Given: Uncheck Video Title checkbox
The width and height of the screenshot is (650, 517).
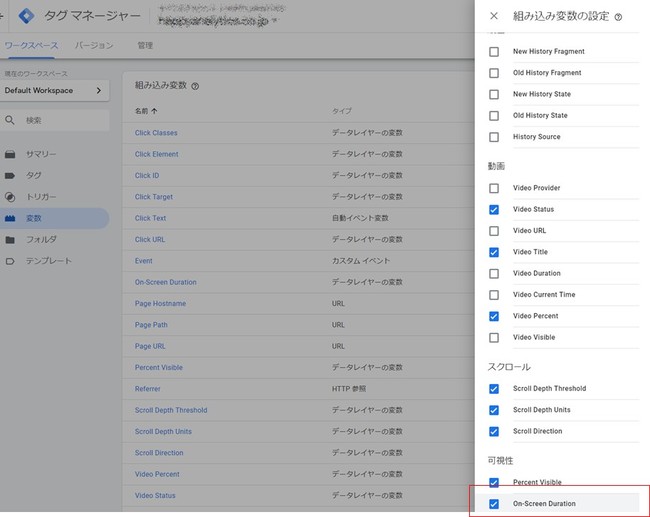Looking at the screenshot, I should click(x=494, y=252).
